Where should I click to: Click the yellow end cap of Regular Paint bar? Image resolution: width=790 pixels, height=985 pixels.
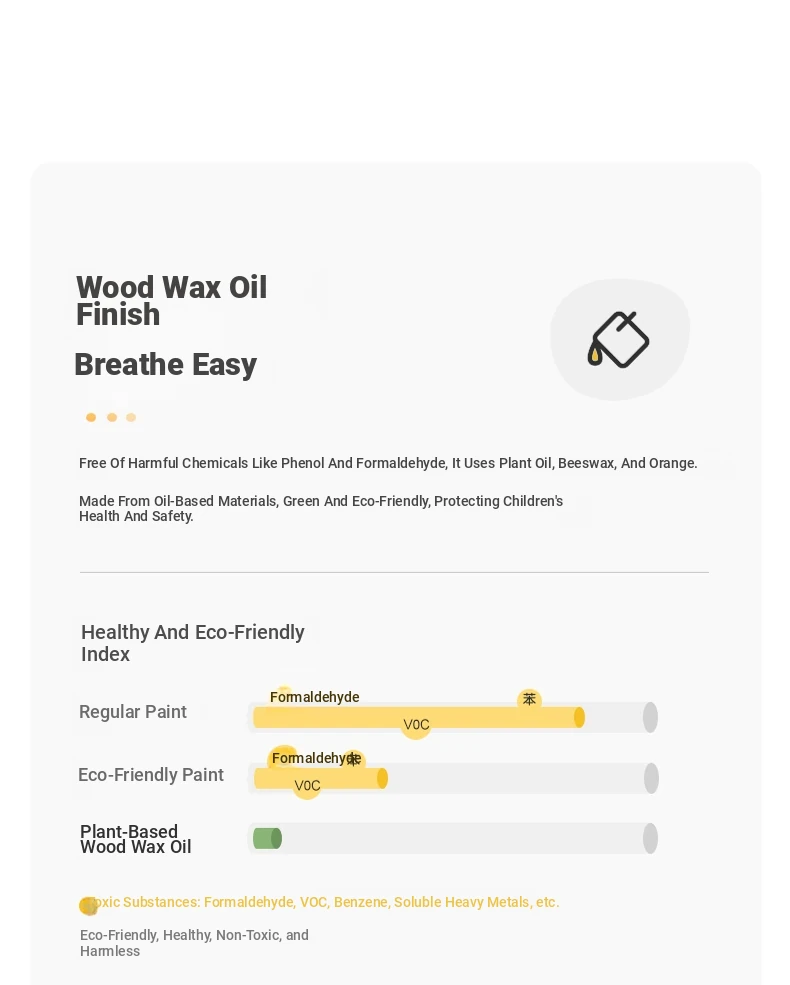579,717
